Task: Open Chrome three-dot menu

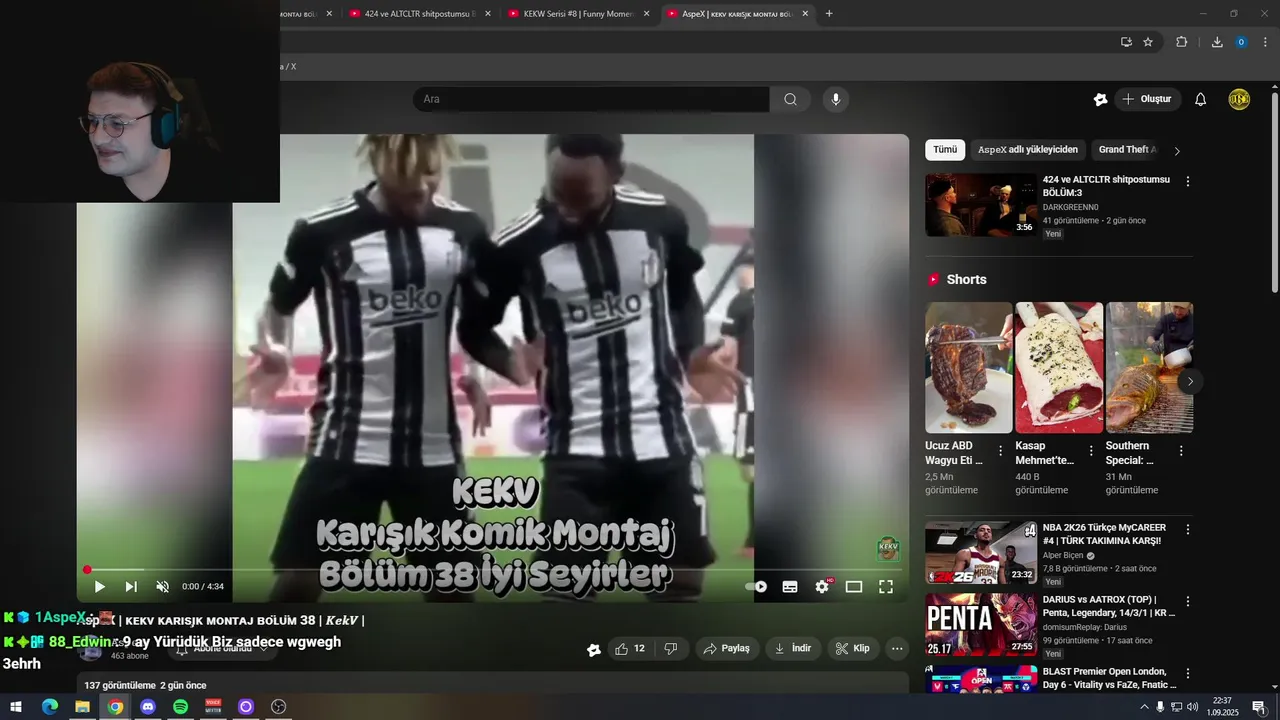Action: tap(1266, 42)
